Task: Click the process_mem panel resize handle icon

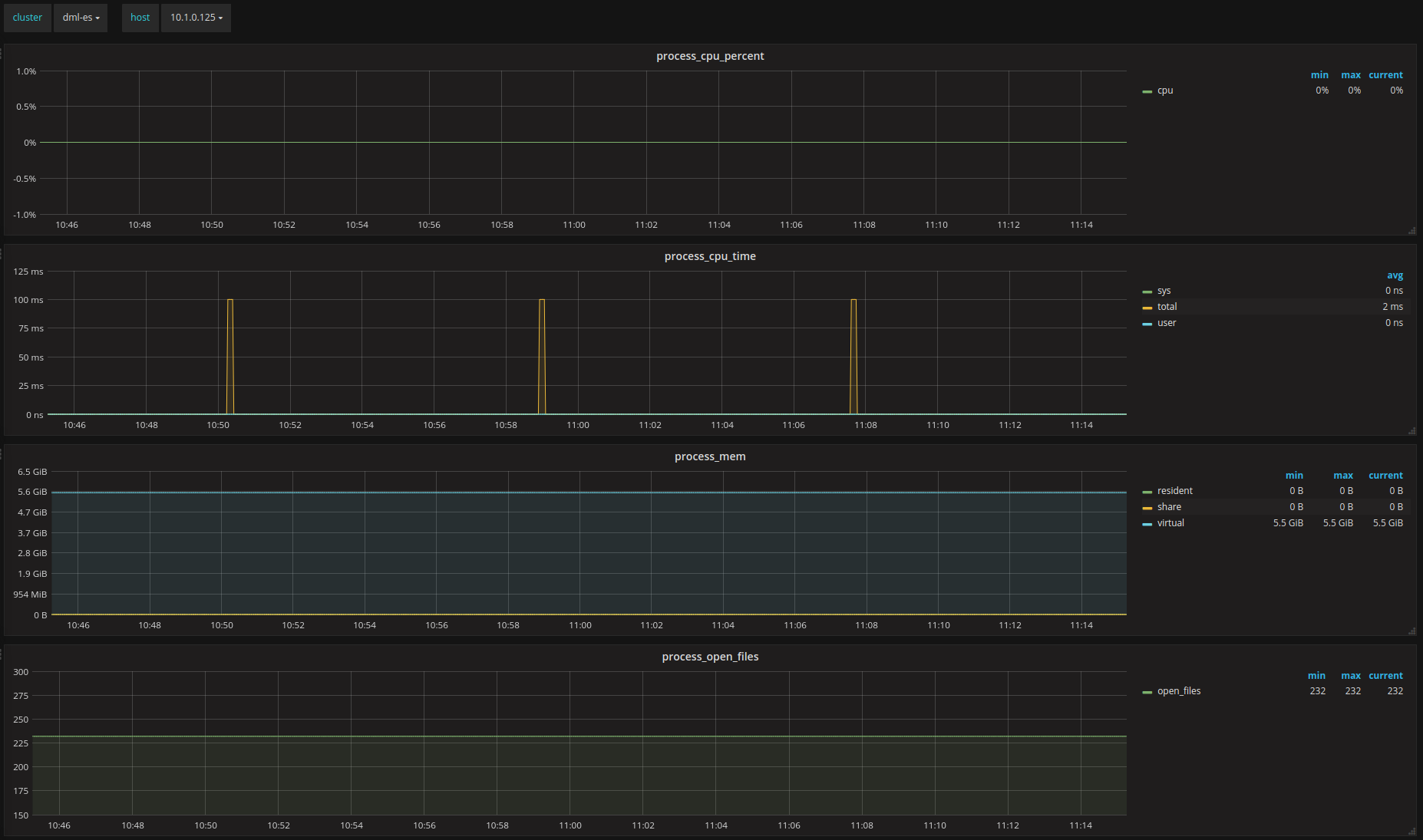Action: tap(1411, 631)
